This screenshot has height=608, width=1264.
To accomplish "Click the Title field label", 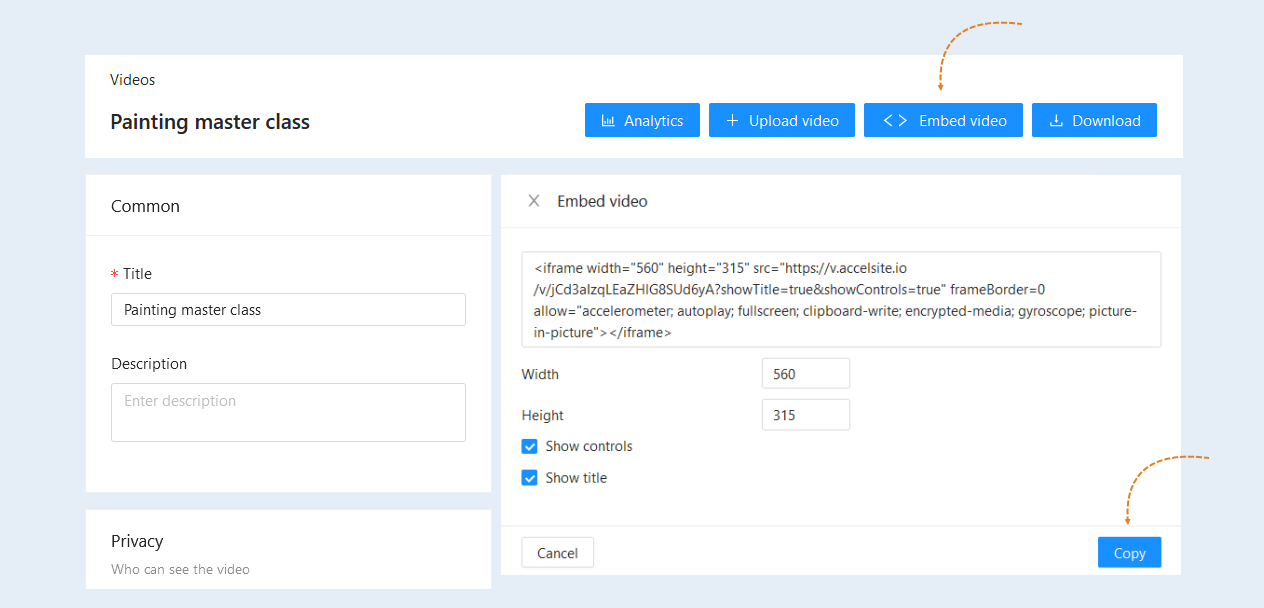I will pos(137,274).
